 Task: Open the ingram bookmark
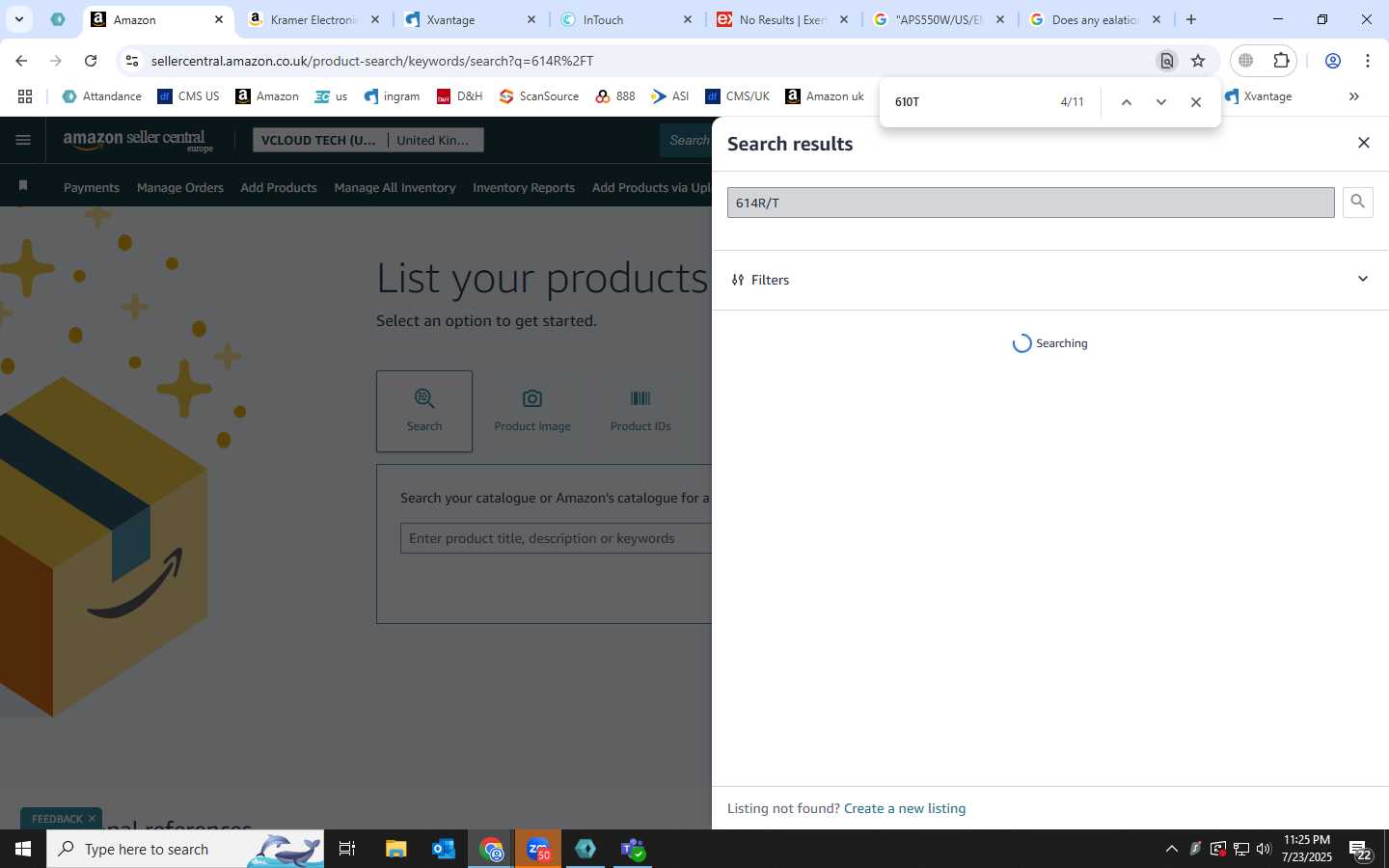point(392,96)
